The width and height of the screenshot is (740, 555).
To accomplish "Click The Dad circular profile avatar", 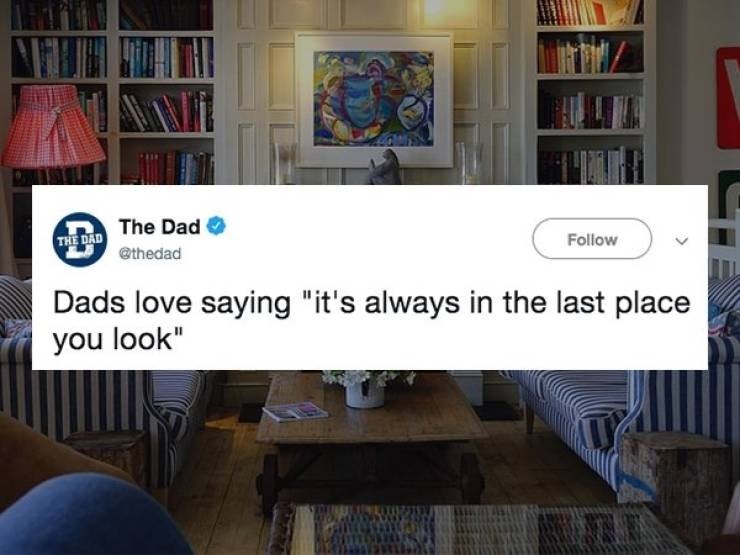I will [80, 240].
